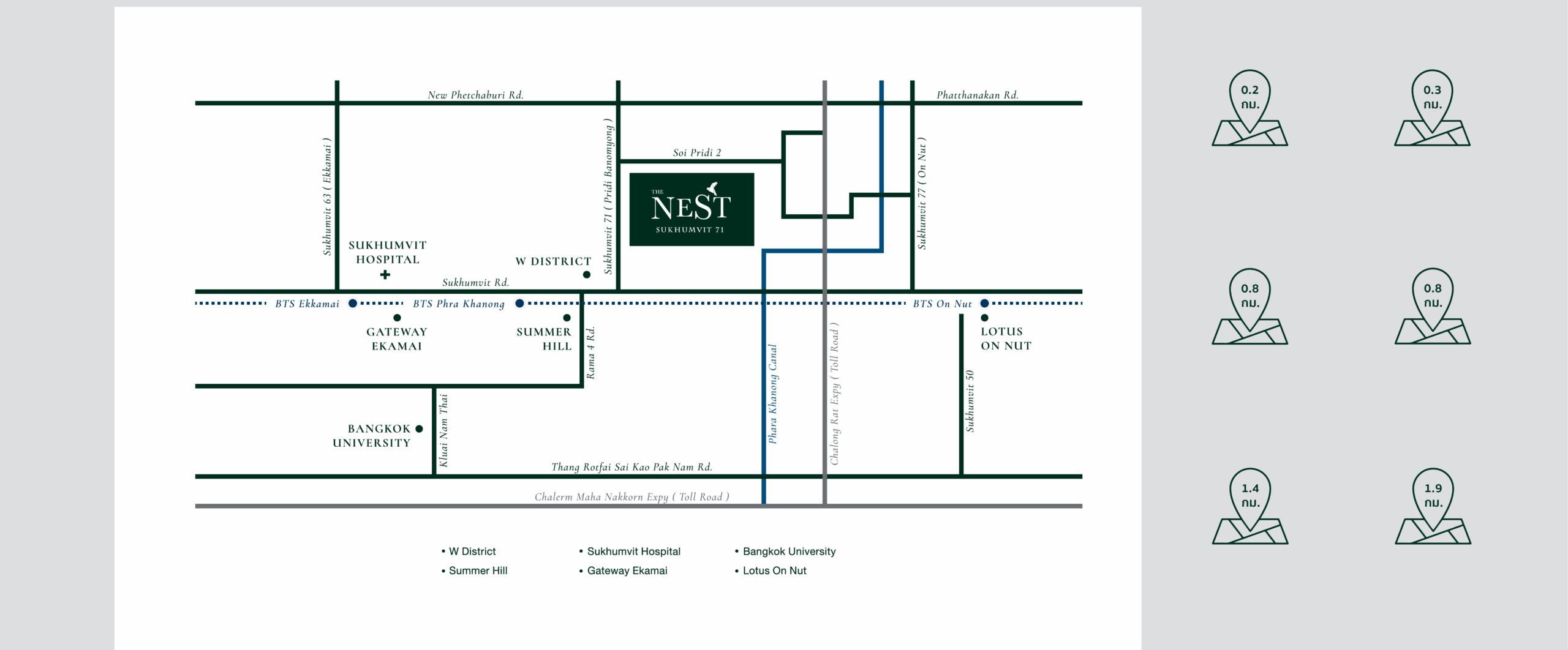This screenshot has width=1568, height=650.
Task: Select the BTS Ekkamai station dot
Action: (x=353, y=304)
